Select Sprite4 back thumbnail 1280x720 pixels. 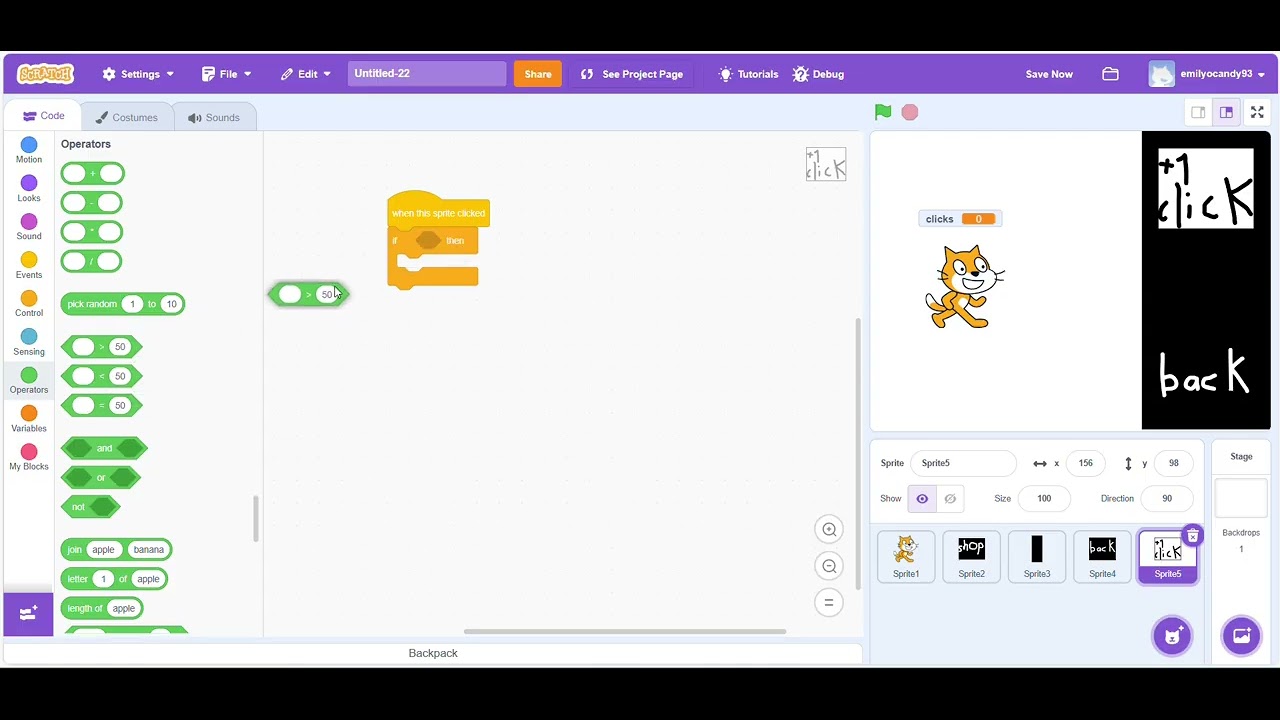point(1102,556)
